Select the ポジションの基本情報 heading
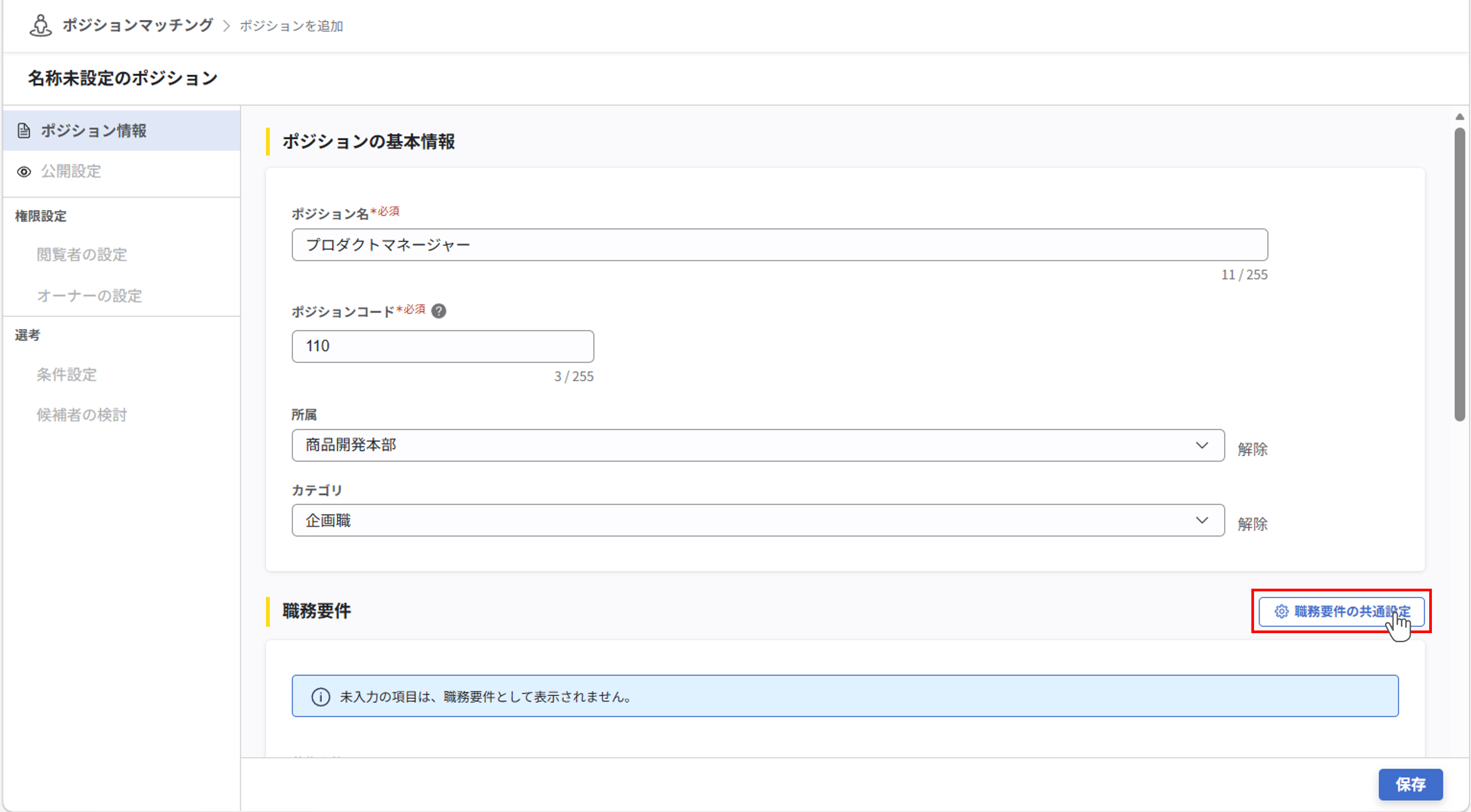The width and height of the screenshot is (1471, 812). (x=368, y=142)
